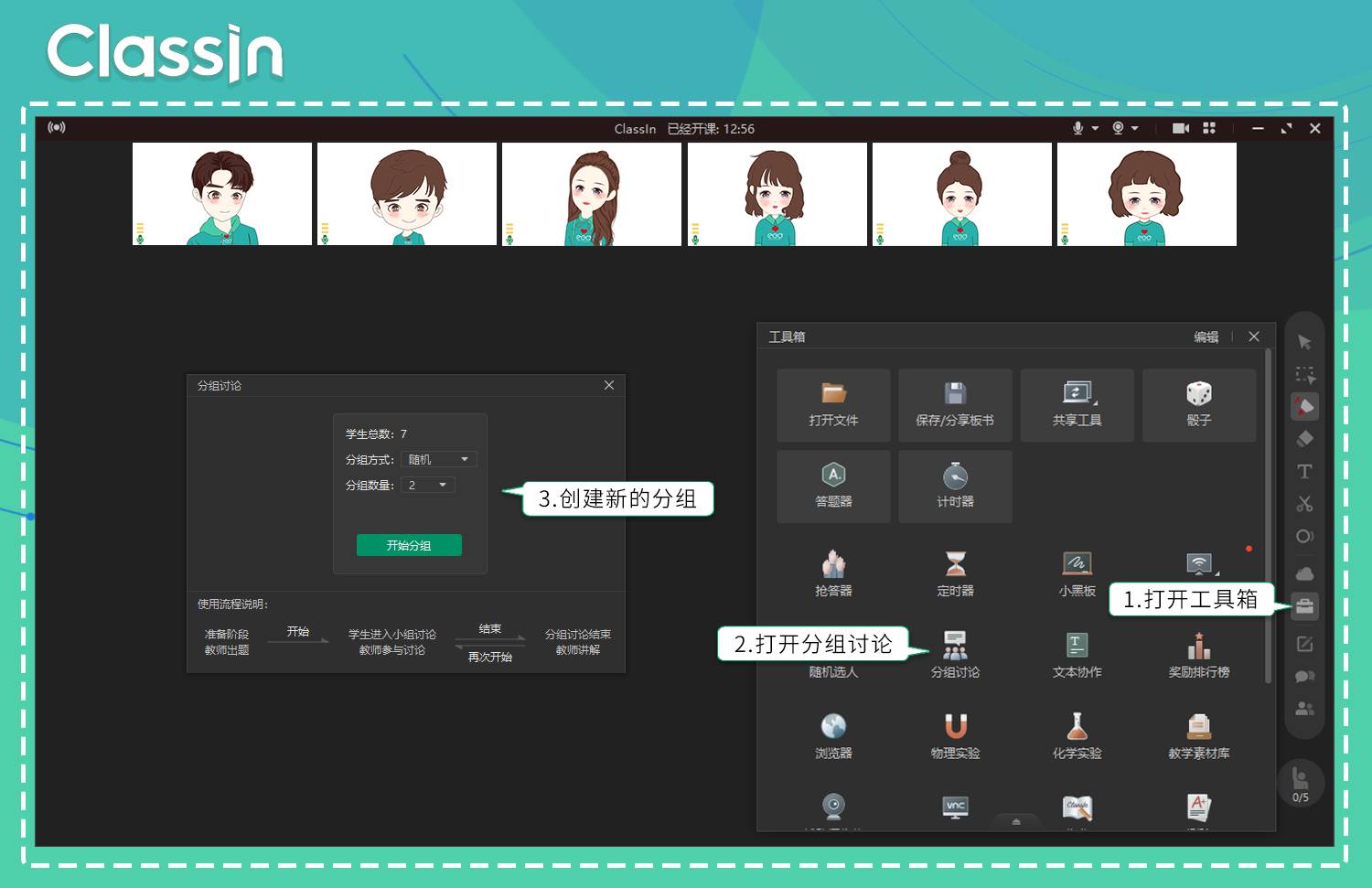Open the 定时器 hourglass tool

(955, 573)
